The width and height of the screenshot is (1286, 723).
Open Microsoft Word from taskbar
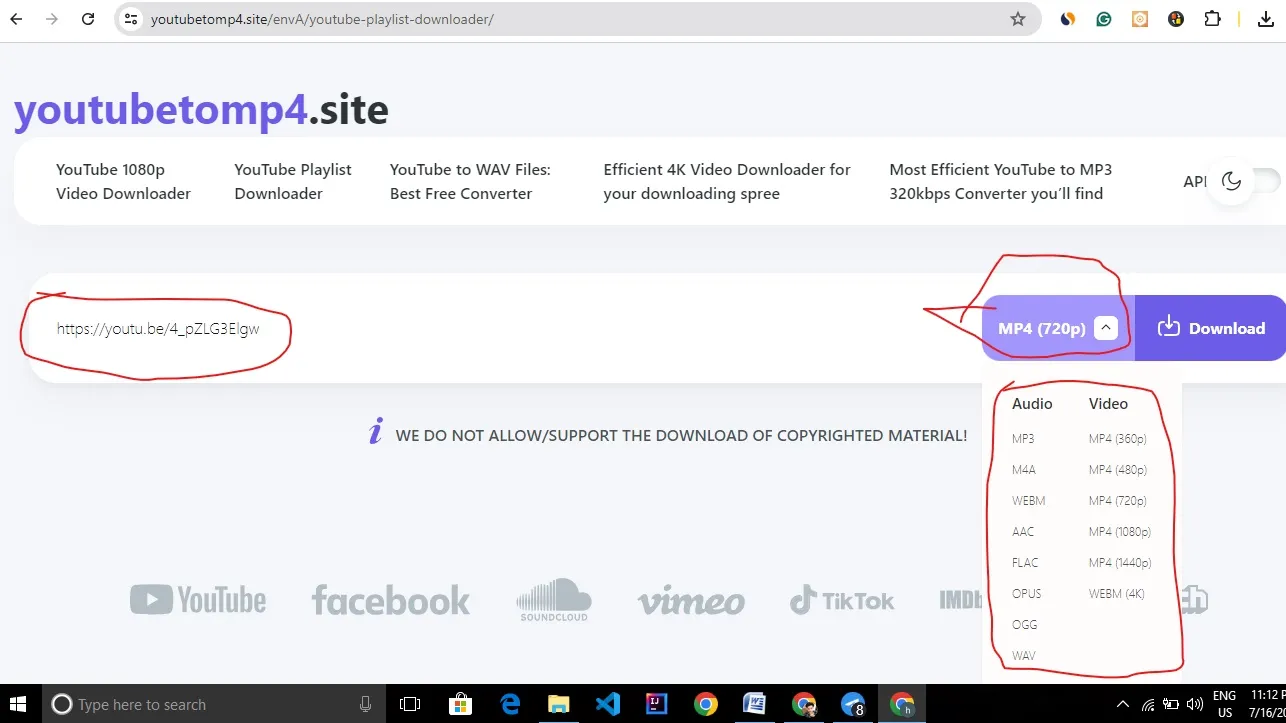click(754, 704)
